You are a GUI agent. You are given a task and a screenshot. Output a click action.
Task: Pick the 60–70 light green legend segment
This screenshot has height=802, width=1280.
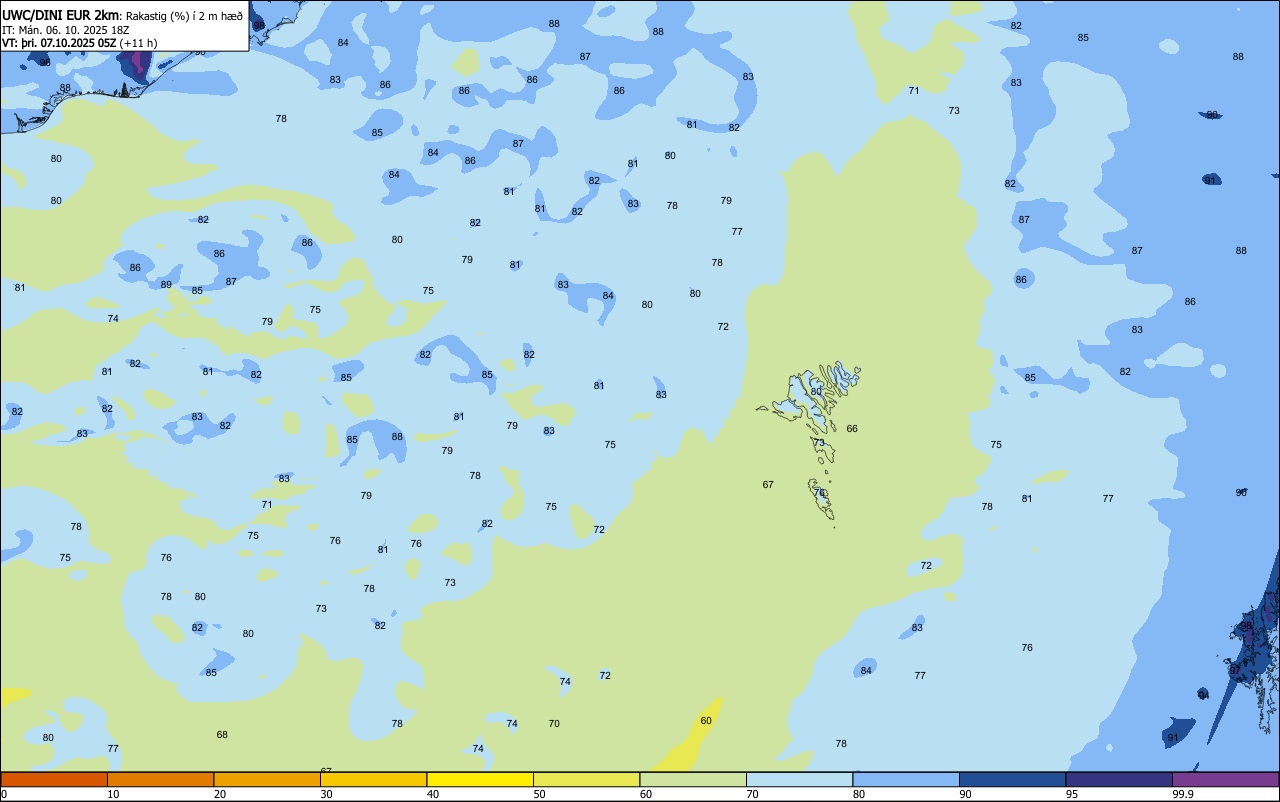tap(693, 779)
